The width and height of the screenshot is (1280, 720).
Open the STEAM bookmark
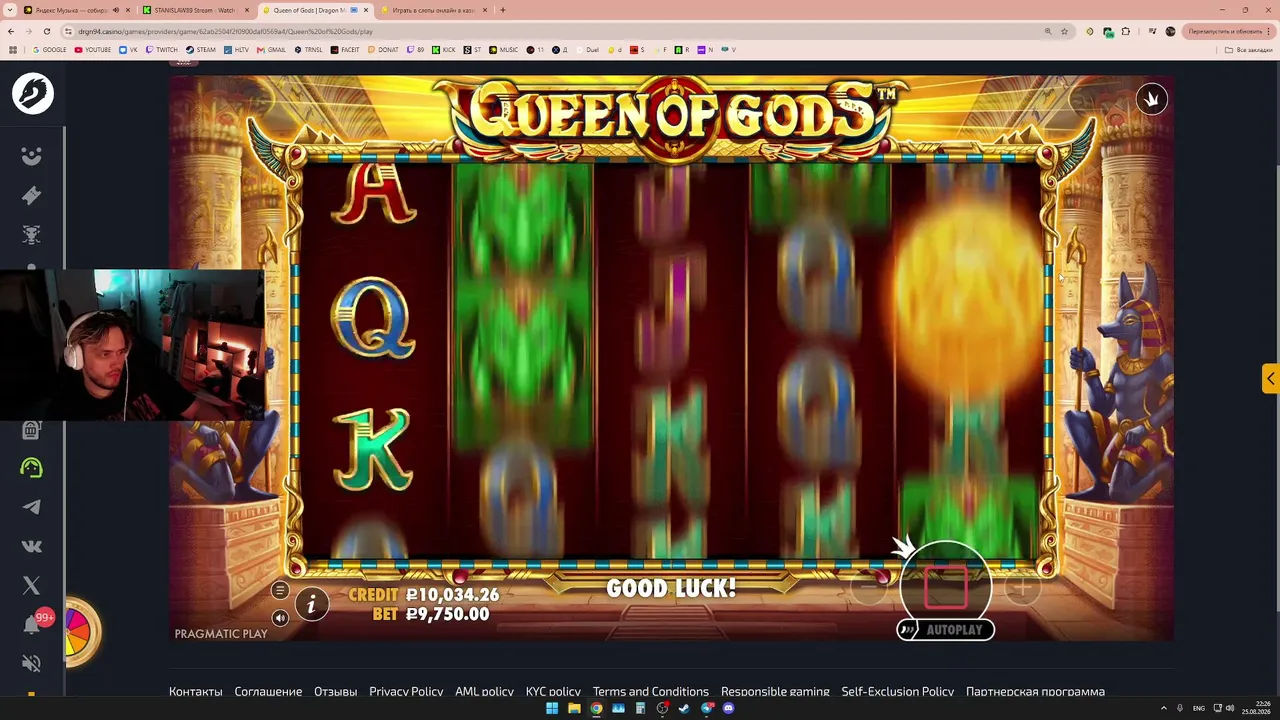point(201,50)
